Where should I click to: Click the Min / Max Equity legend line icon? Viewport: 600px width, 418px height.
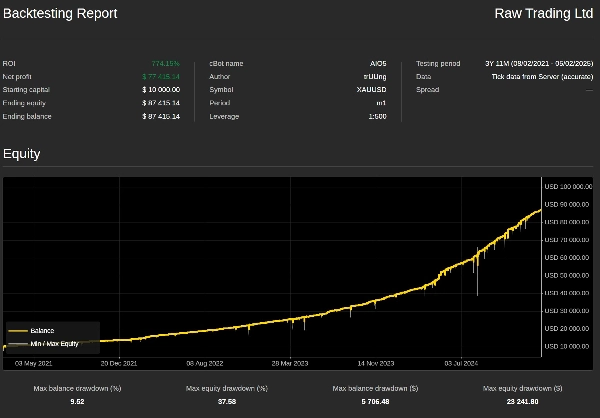point(17,343)
